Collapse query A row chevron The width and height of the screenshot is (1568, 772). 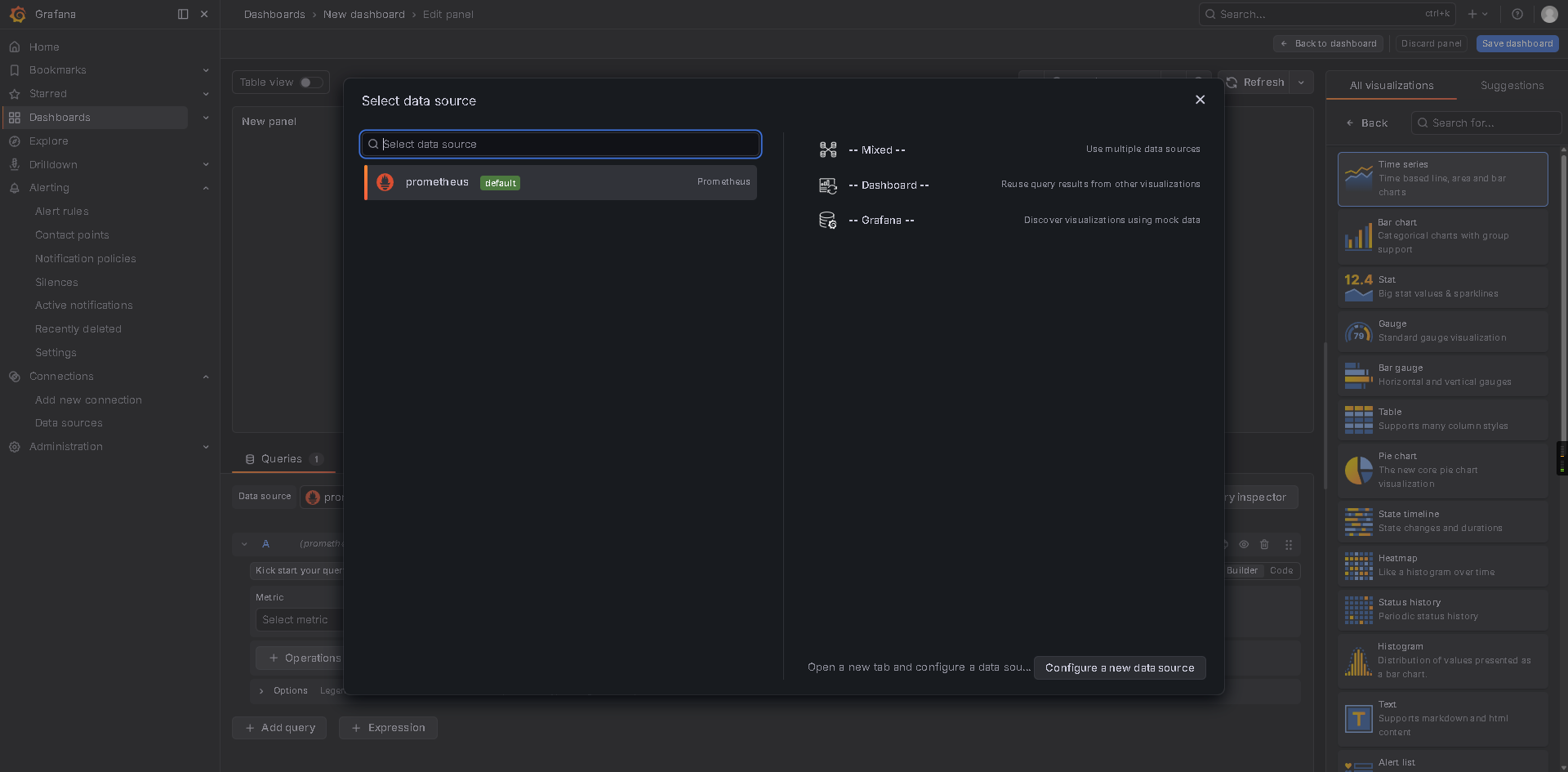coord(244,544)
